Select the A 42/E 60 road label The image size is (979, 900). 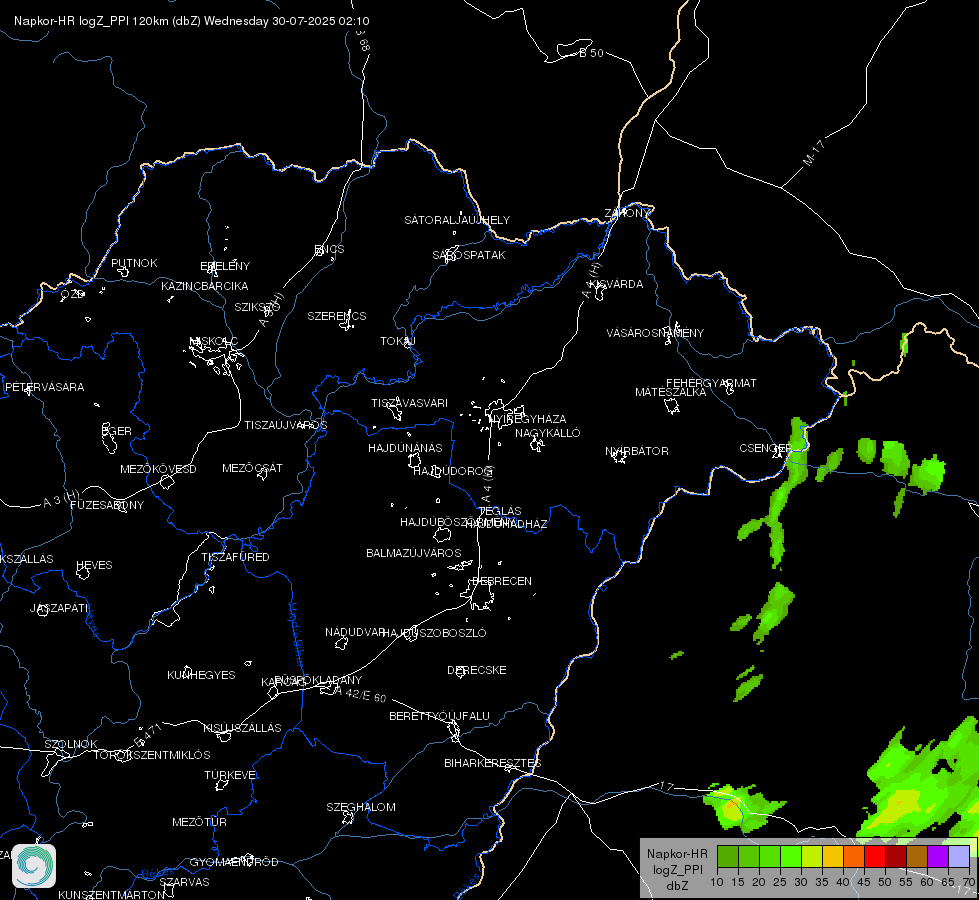(360, 695)
